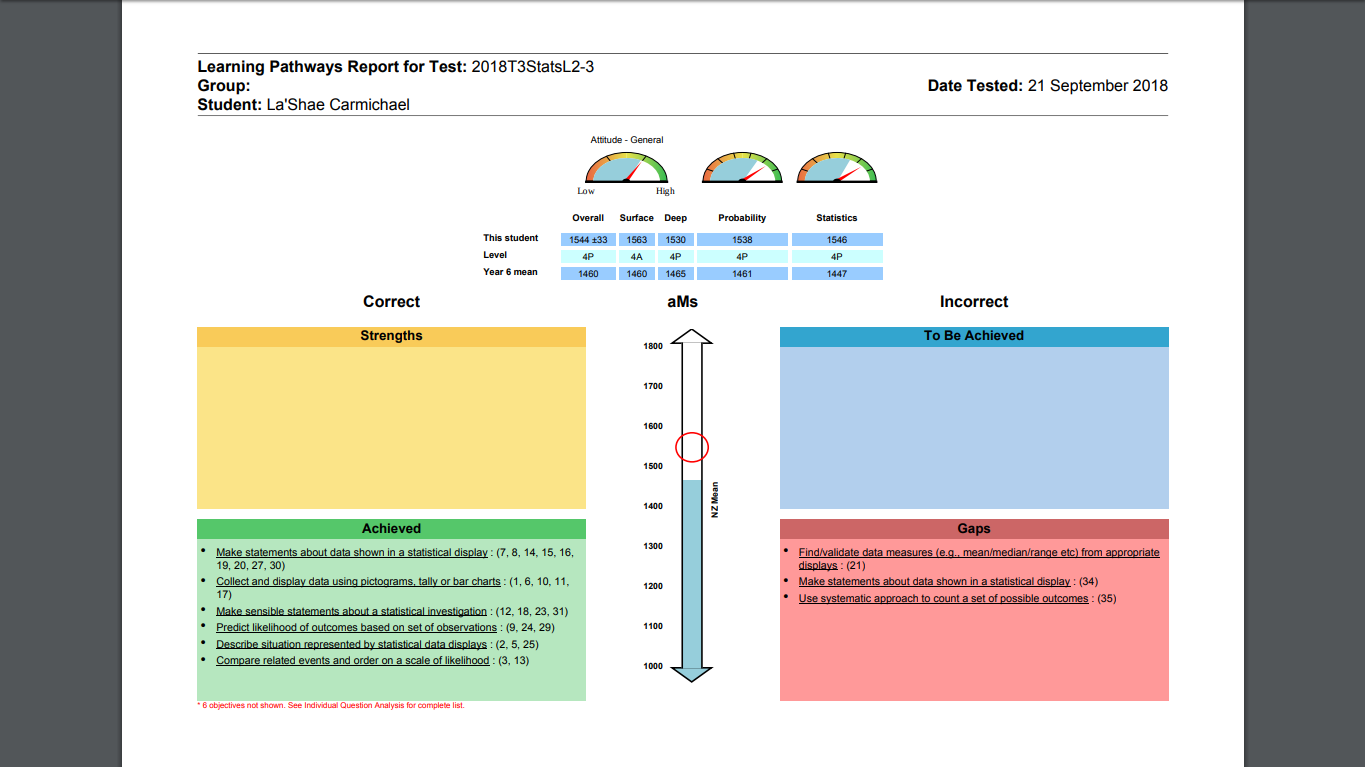Select the Surface score cell 1563

[637, 240]
